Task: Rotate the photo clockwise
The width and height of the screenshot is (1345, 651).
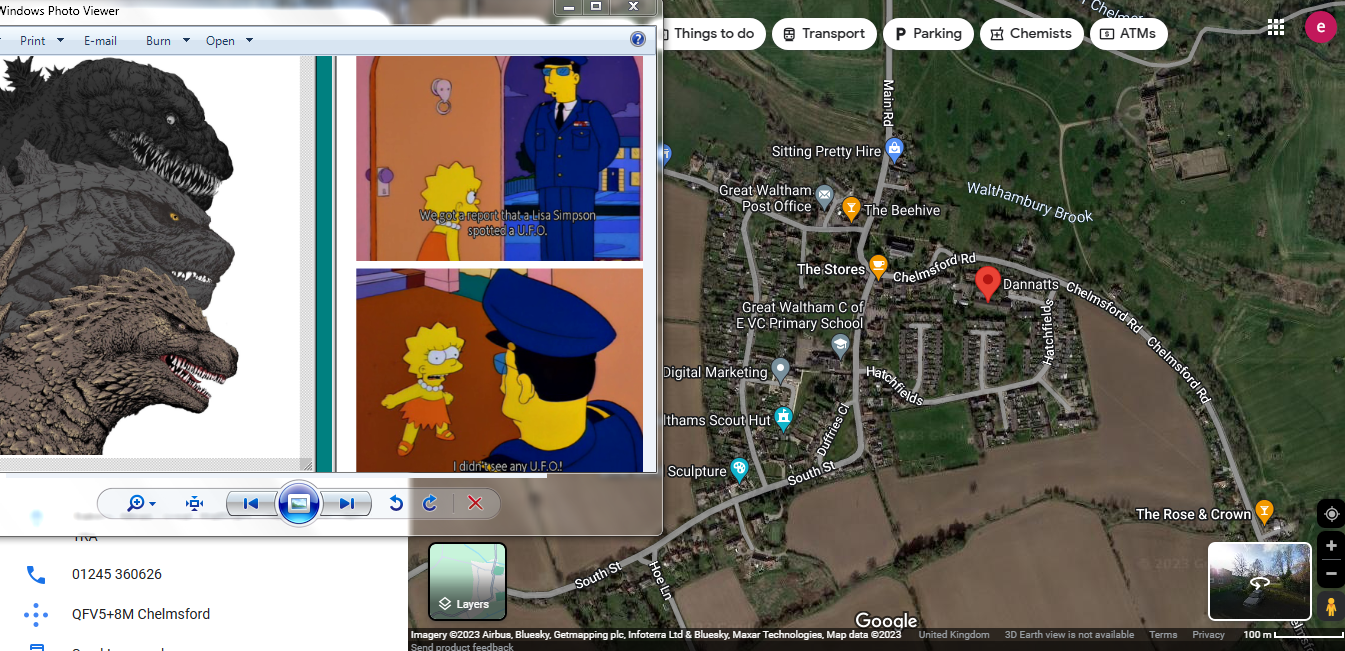Action: tap(430, 503)
